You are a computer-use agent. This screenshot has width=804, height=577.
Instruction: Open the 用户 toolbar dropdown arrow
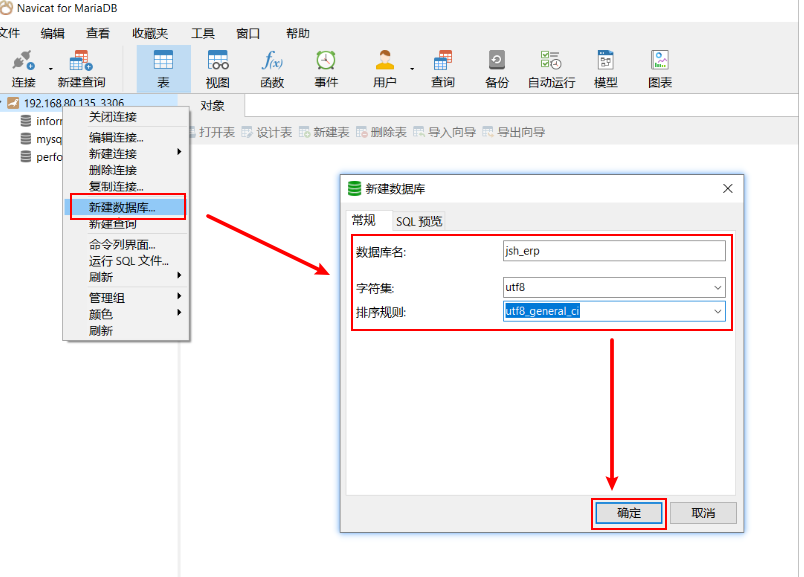coord(412,69)
